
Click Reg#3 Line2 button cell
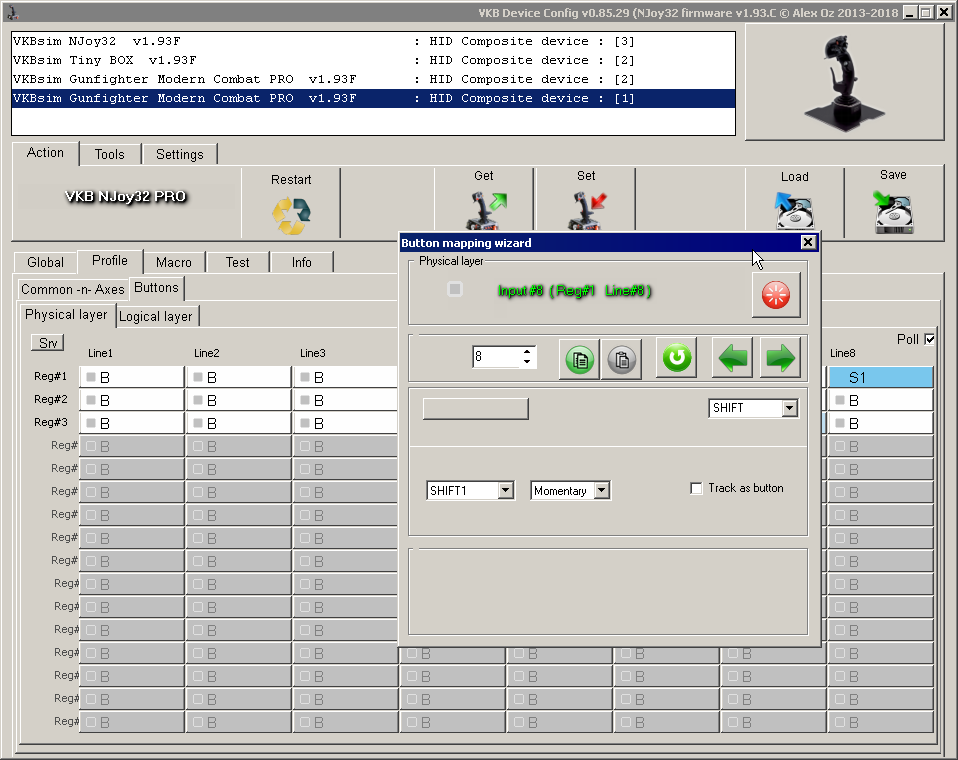(x=238, y=423)
